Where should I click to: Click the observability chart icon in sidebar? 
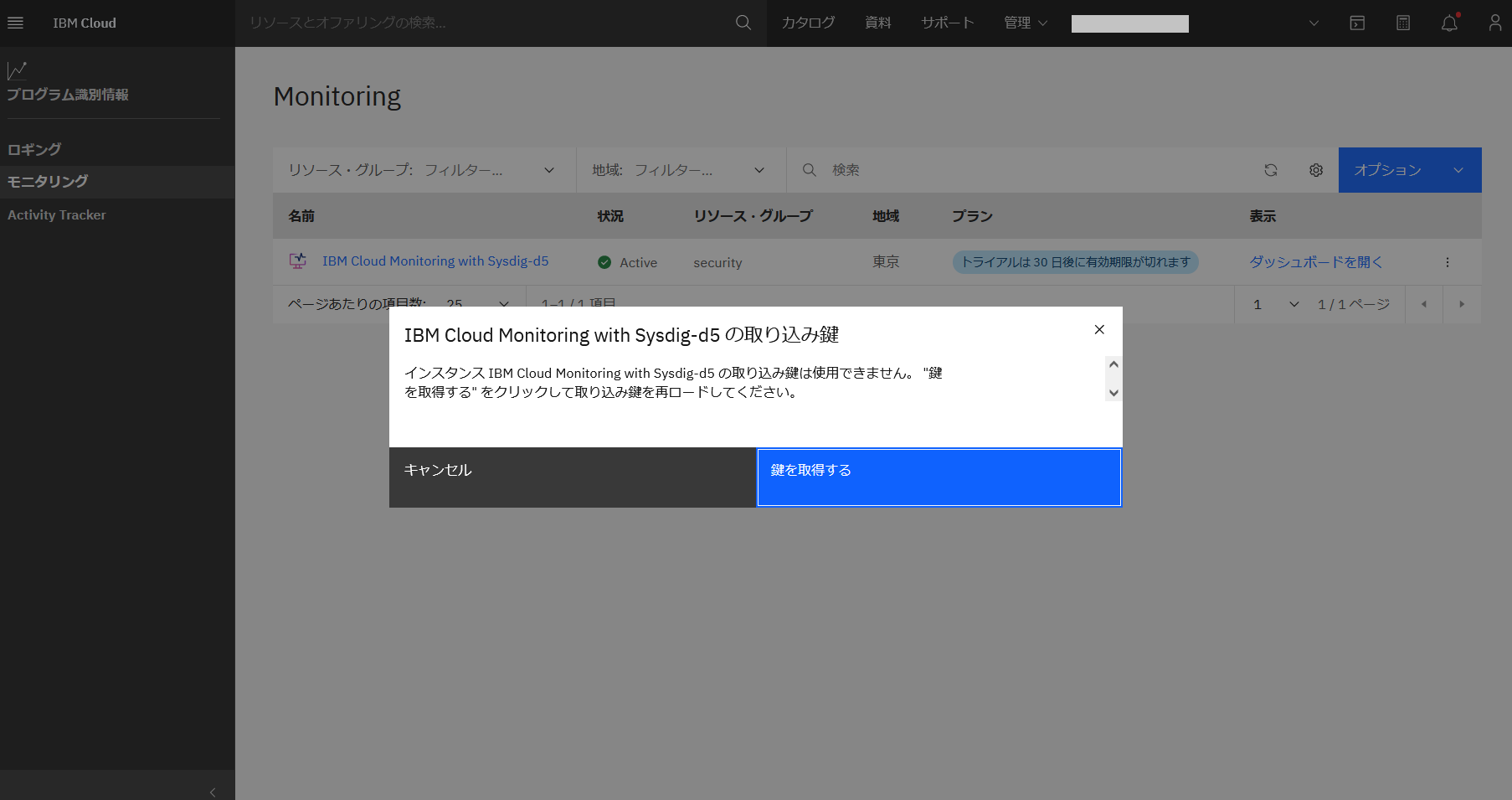point(17,70)
